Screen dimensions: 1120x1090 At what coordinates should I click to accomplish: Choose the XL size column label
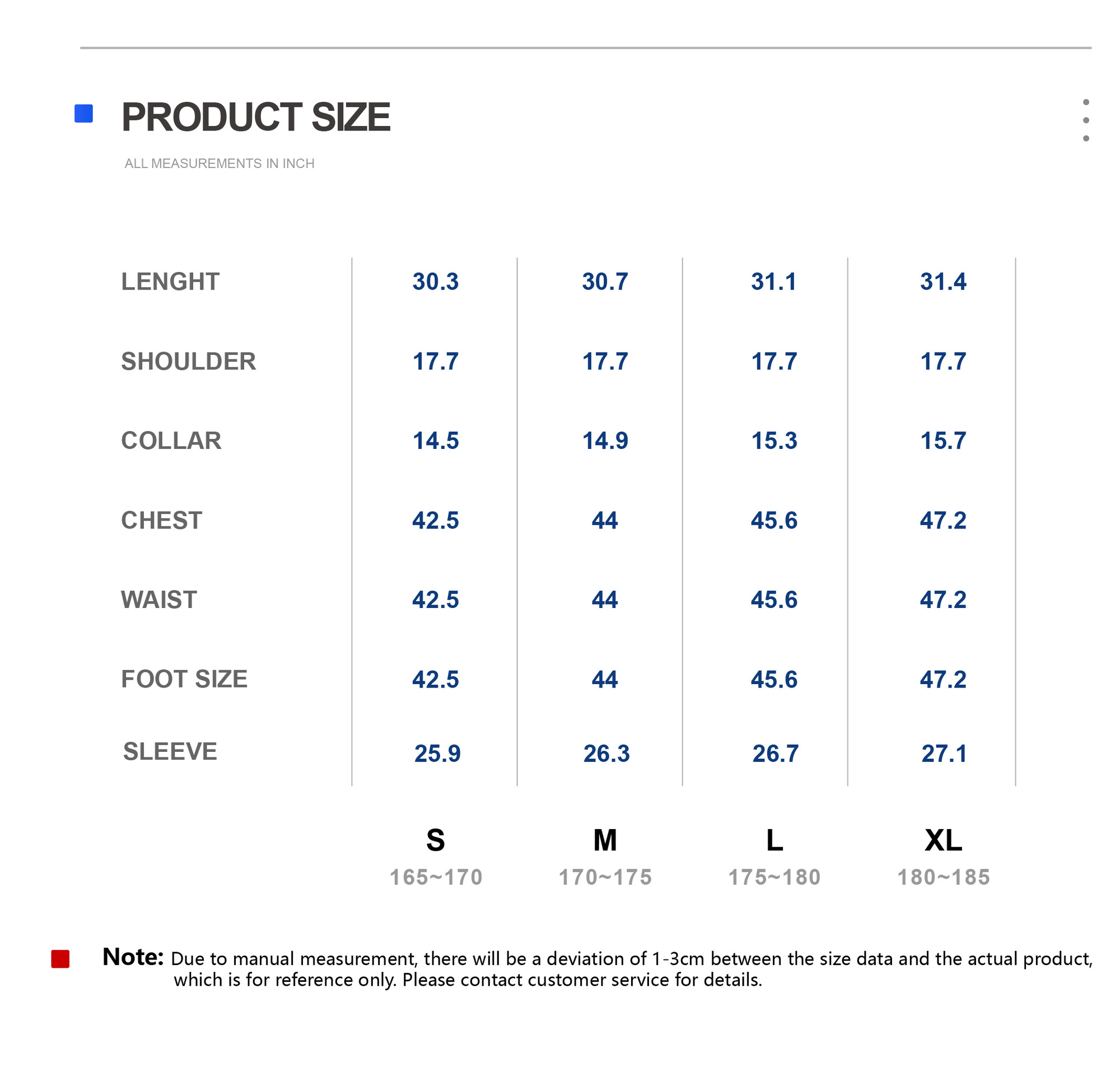coord(943,840)
